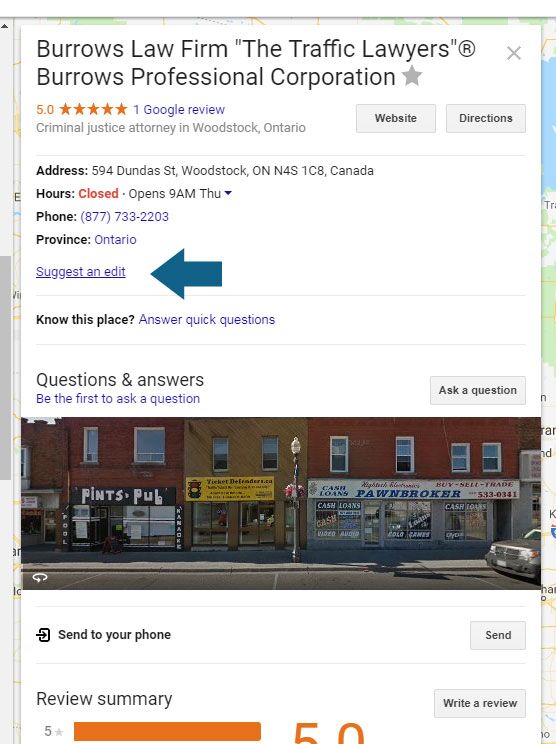Screen dimensions: 556x744
Task: Click the send to phone icon
Action: click(43, 635)
